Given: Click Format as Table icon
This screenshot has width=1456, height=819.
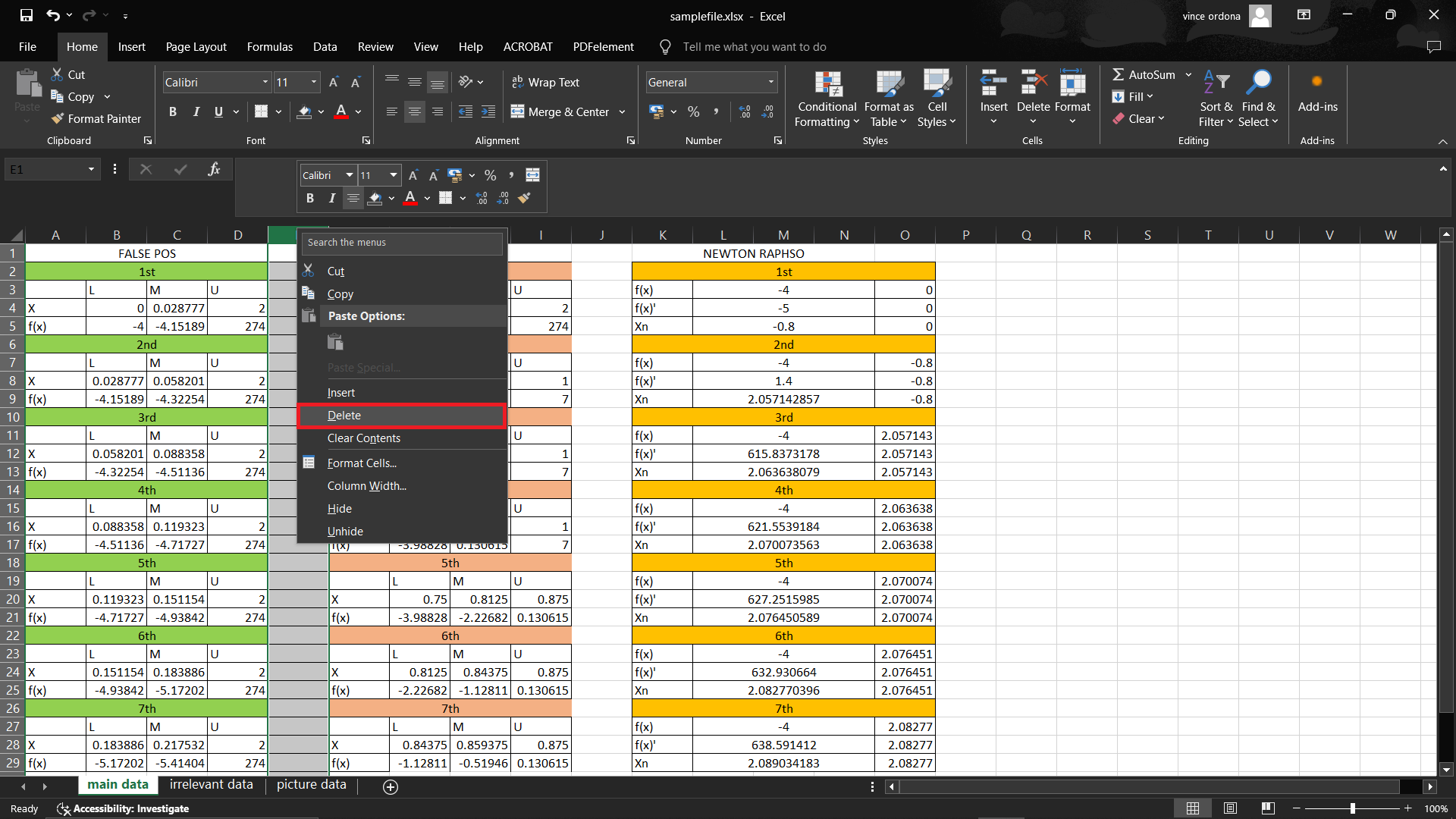Looking at the screenshot, I should tap(887, 99).
